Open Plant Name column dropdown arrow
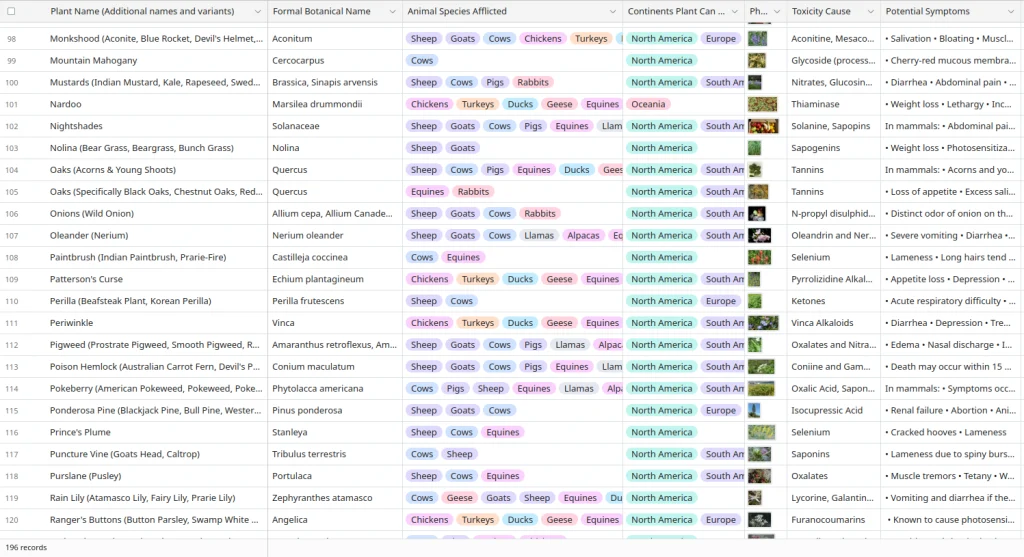This screenshot has height=557, width=1024. click(x=257, y=12)
